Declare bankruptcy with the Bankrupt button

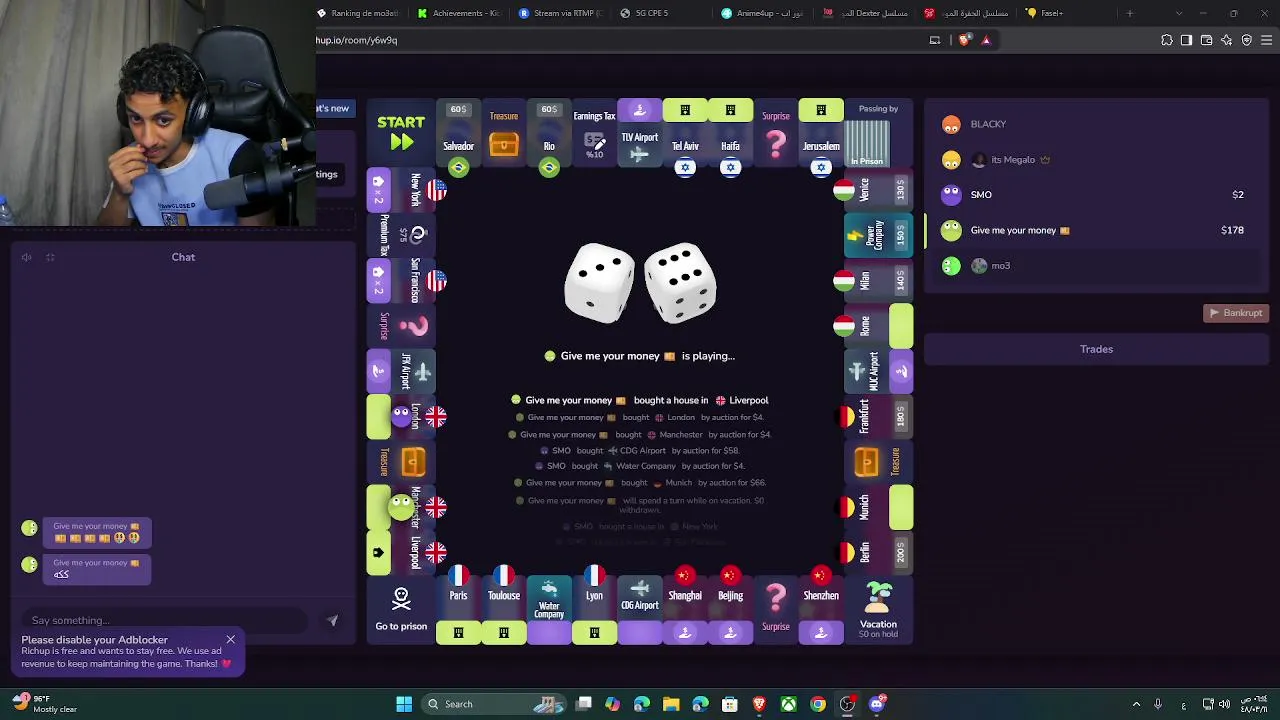click(x=1236, y=313)
